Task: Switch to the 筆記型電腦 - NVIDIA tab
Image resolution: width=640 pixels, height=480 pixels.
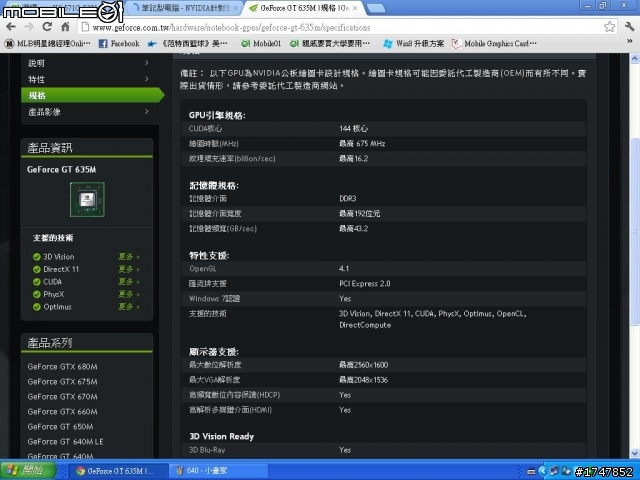Action: click(x=184, y=8)
